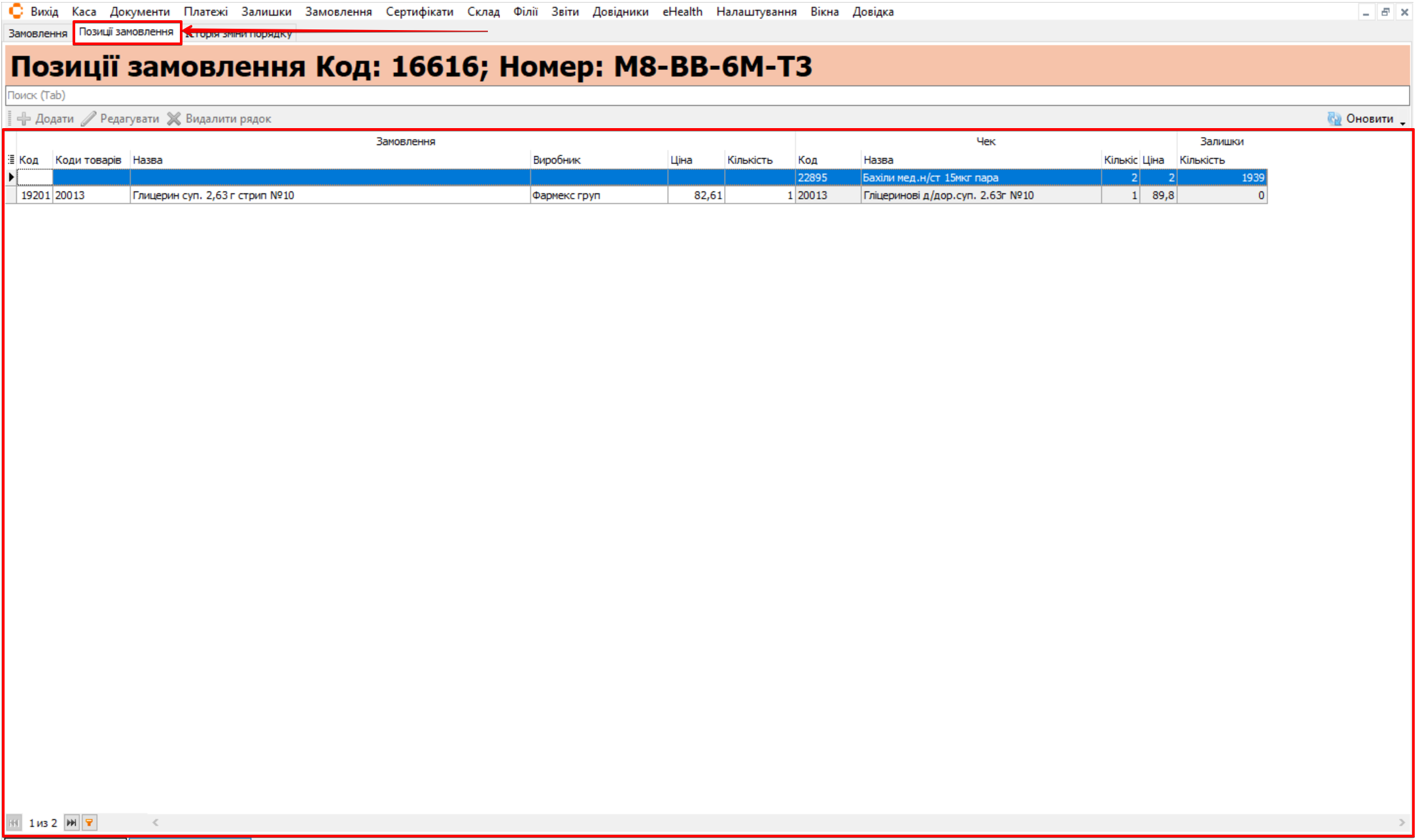Jump to last record navigation button
The width and height of the screenshot is (1418, 840).
71,822
